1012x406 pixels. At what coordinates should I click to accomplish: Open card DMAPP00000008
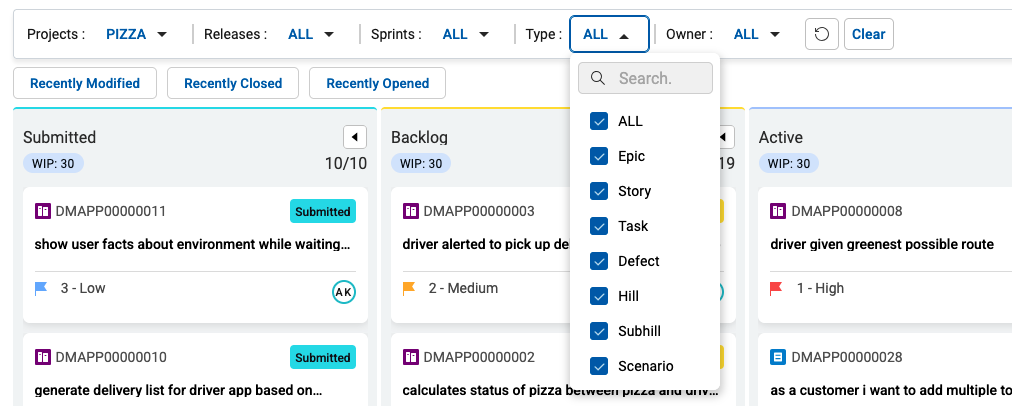point(847,211)
